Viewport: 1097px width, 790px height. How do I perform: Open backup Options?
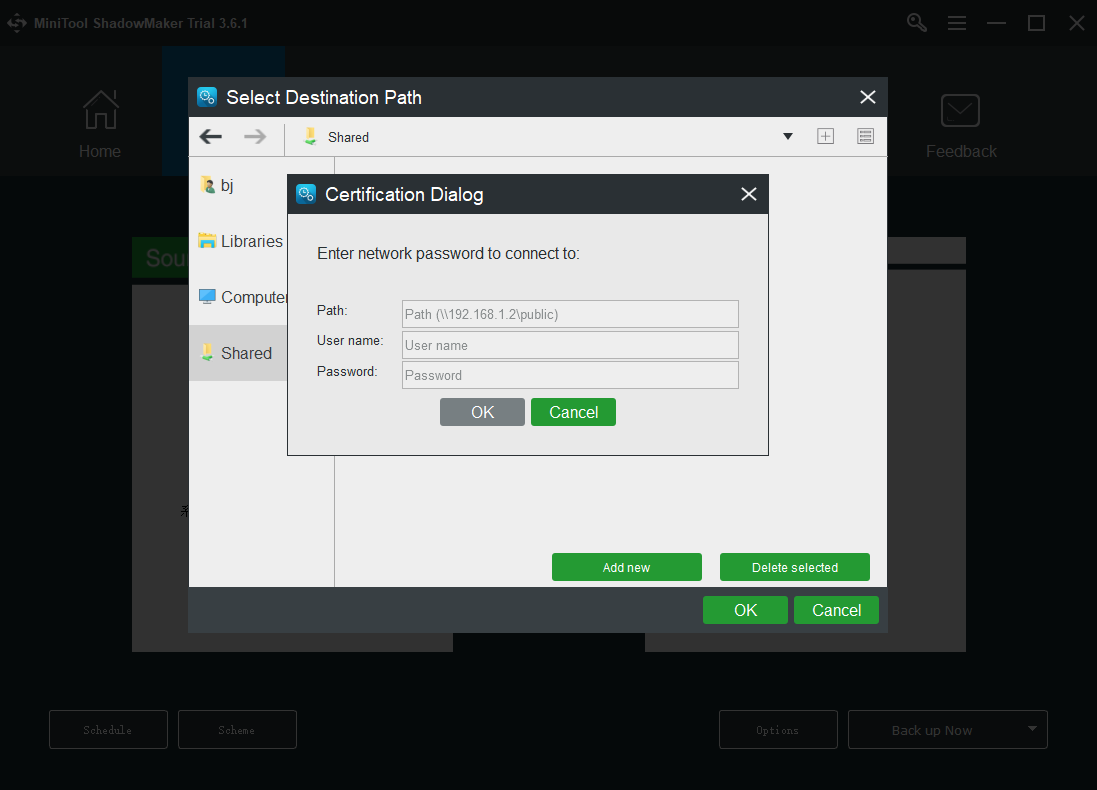778,730
